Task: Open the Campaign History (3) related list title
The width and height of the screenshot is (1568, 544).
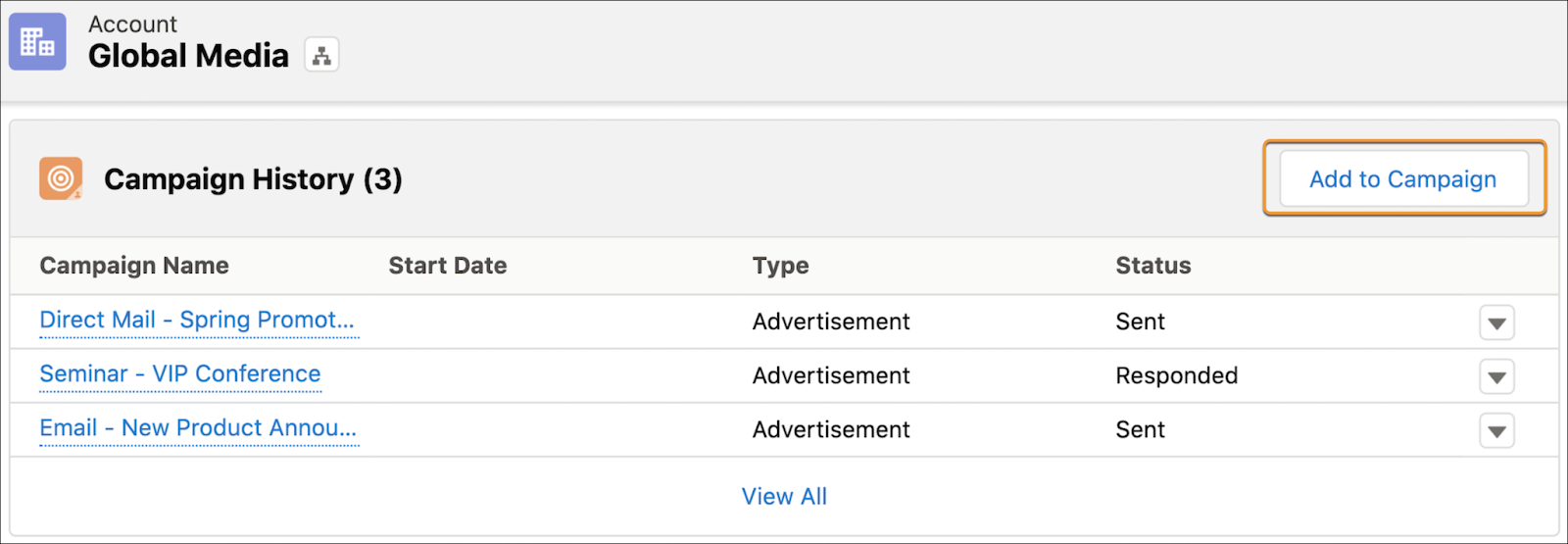Action: click(x=253, y=179)
